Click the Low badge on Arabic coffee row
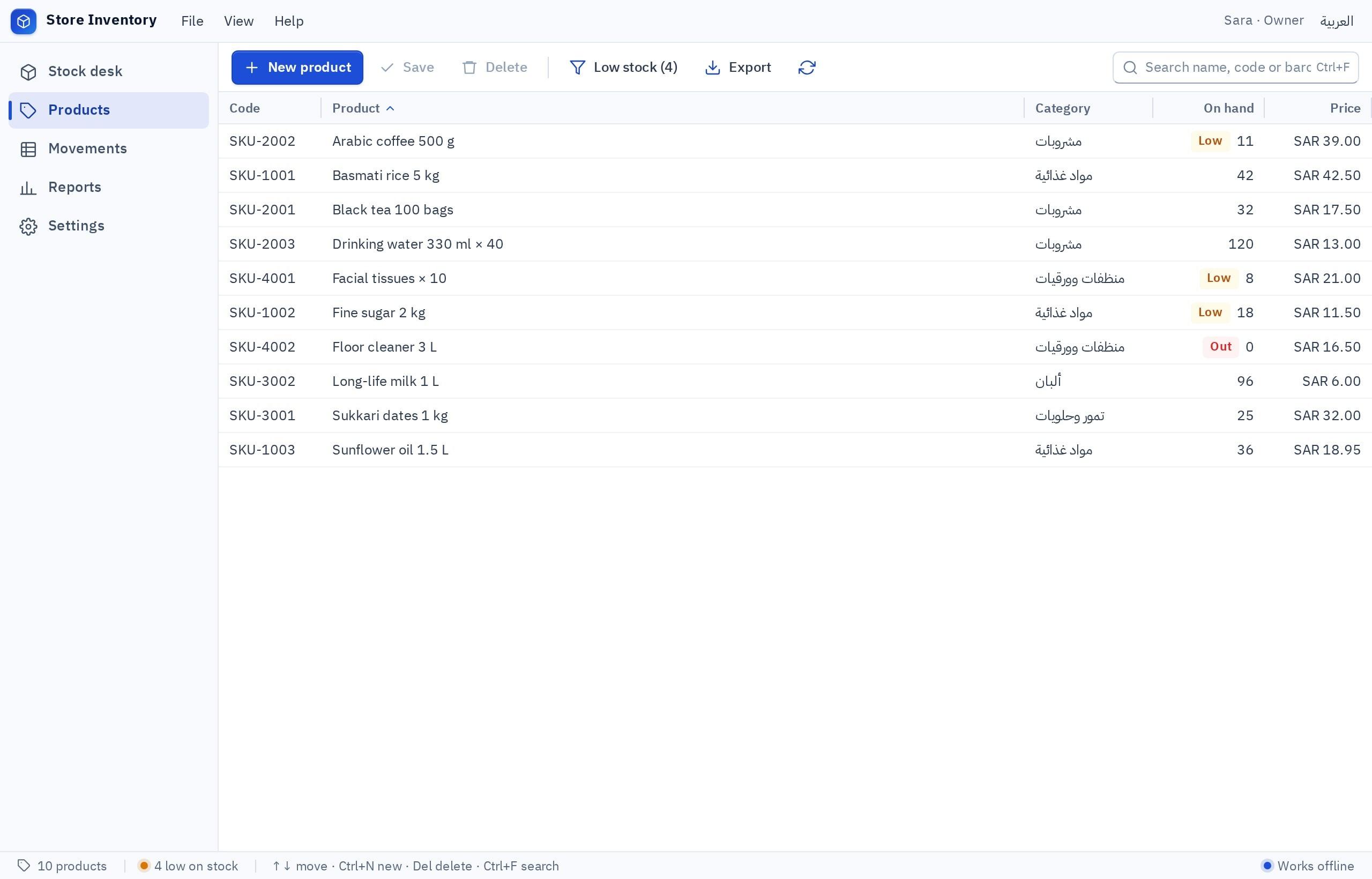Viewport: 1372px width, 879px height. [x=1210, y=141]
